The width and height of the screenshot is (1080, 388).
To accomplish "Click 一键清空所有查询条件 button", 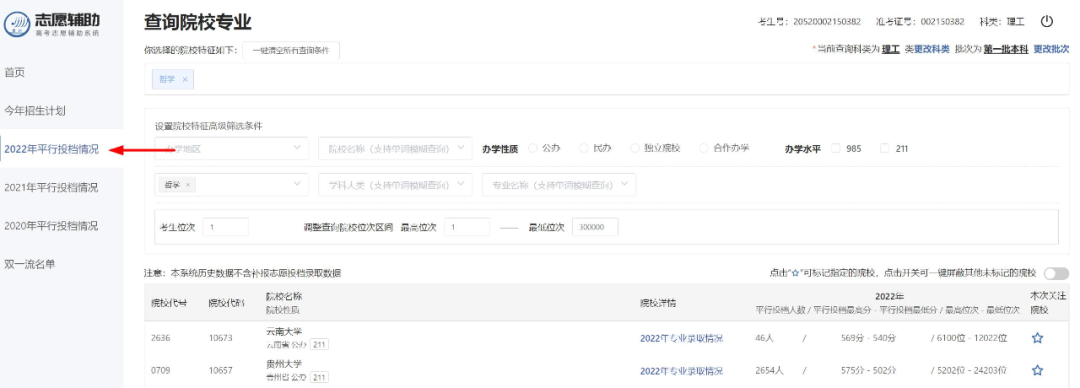I will (291, 50).
